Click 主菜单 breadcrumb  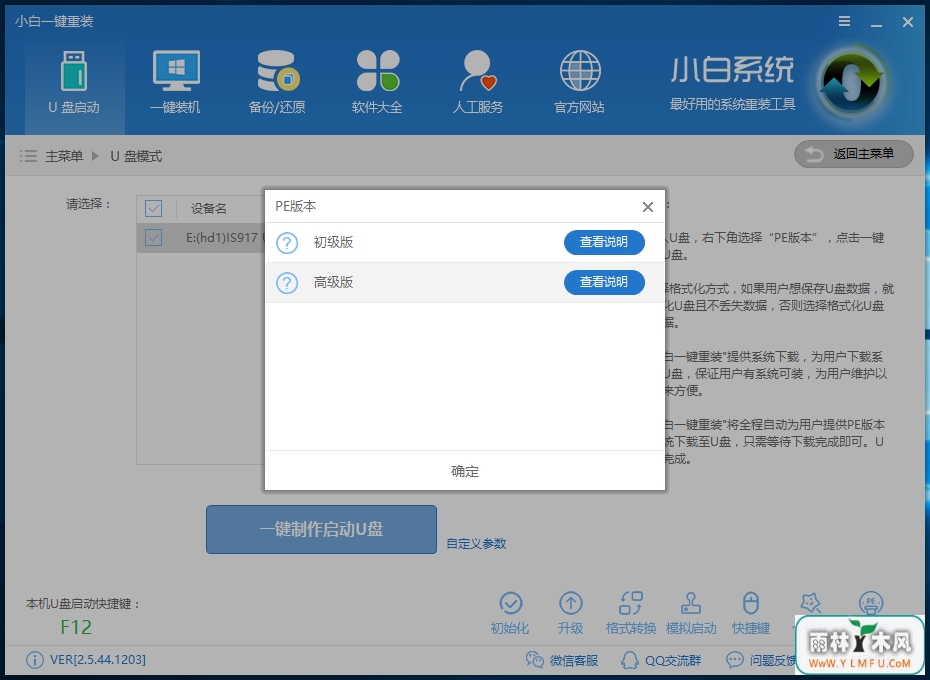(x=64, y=156)
